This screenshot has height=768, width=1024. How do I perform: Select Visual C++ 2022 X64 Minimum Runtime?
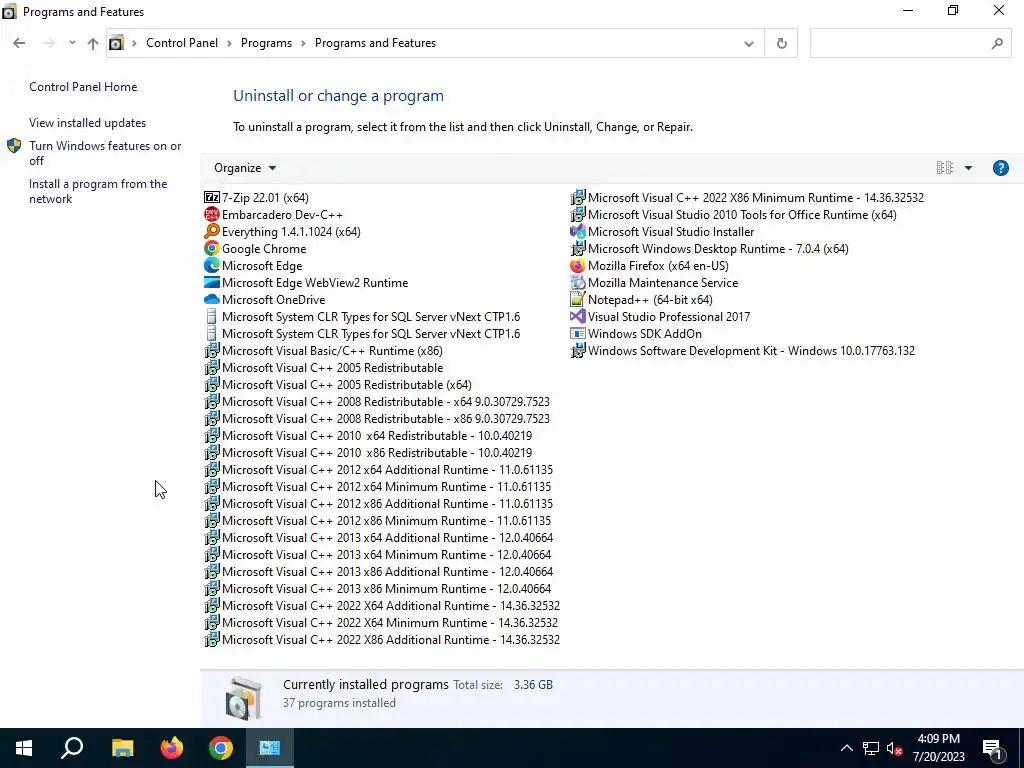(x=381, y=622)
